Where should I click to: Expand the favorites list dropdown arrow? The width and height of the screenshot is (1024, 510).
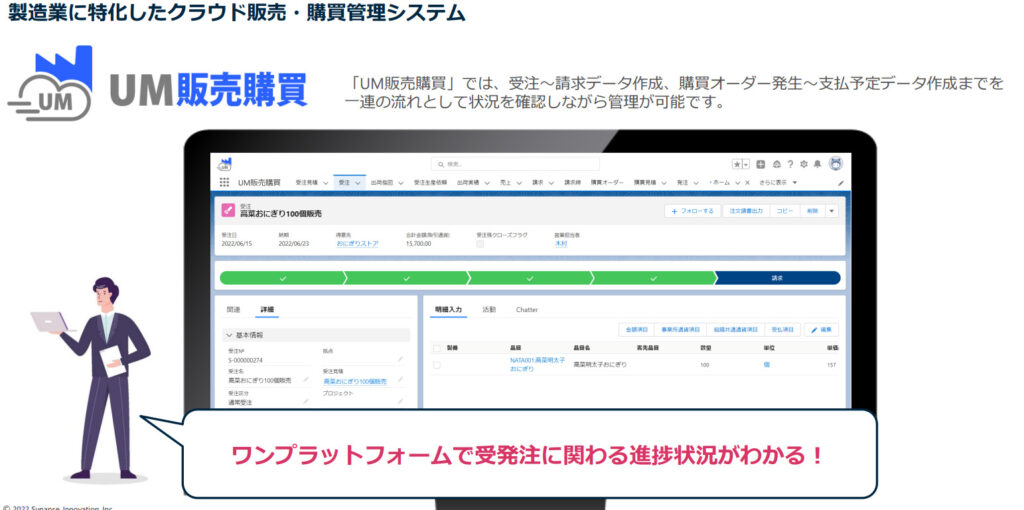coord(746,165)
